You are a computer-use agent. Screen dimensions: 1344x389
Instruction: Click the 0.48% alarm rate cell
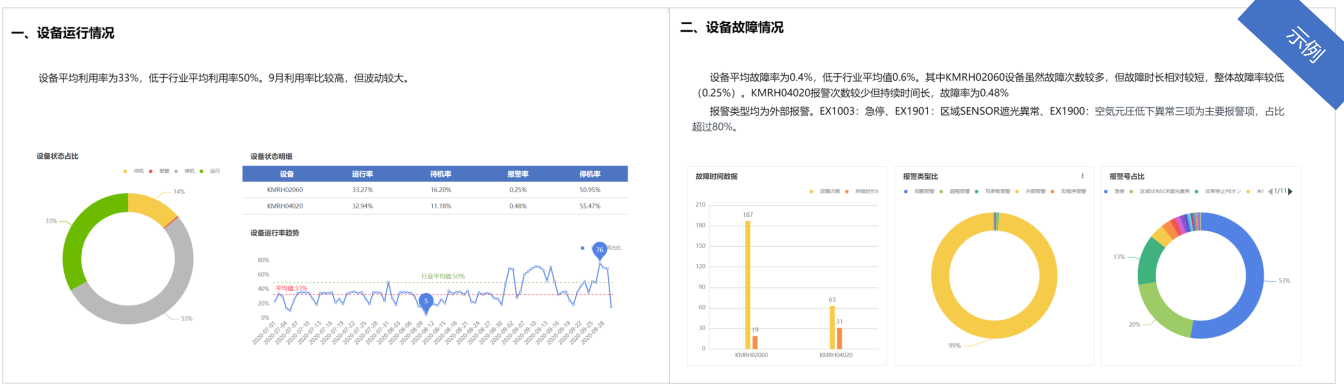517,205
